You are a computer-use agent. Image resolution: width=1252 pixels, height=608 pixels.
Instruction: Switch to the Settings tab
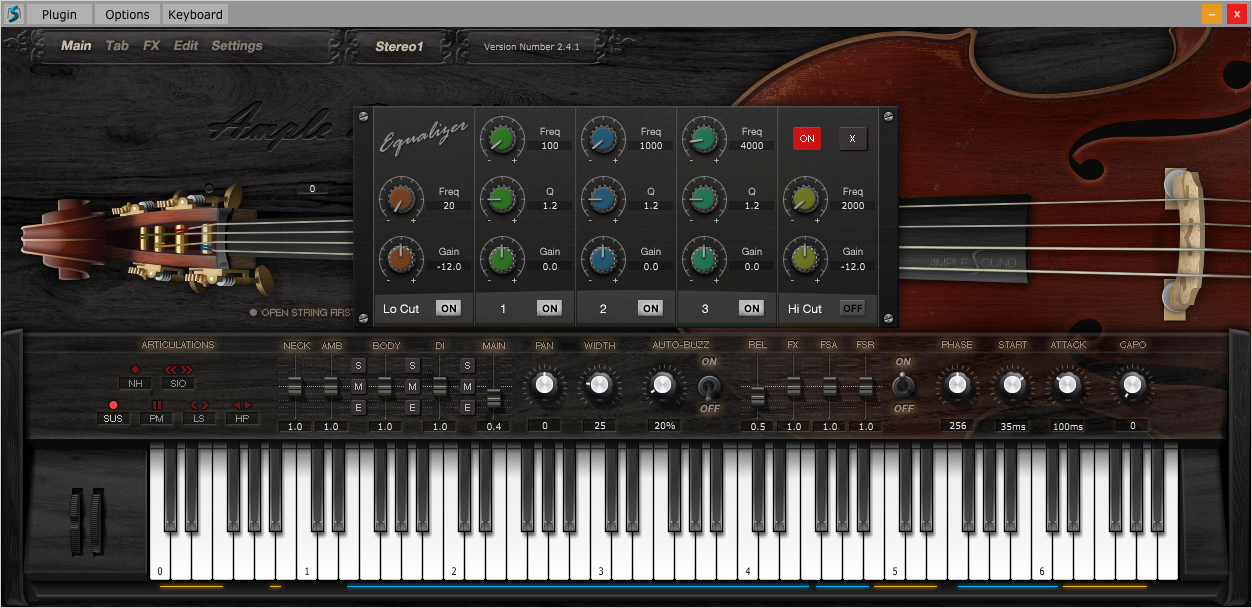pyautogui.click(x=237, y=46)
